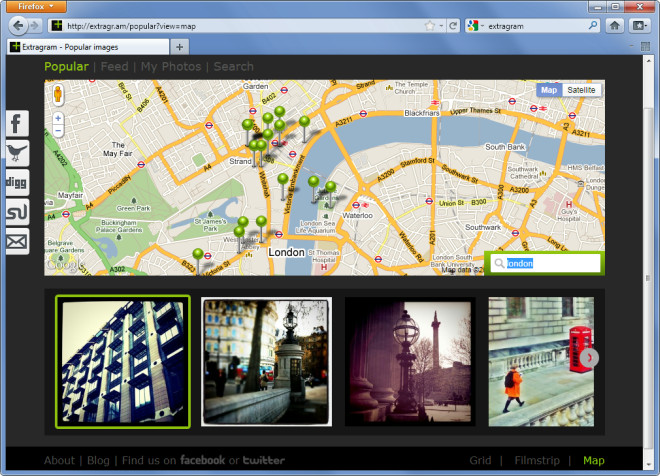
Task: Share via StumbleUpon sidebar icon
Action: click(x=17, y=212)
